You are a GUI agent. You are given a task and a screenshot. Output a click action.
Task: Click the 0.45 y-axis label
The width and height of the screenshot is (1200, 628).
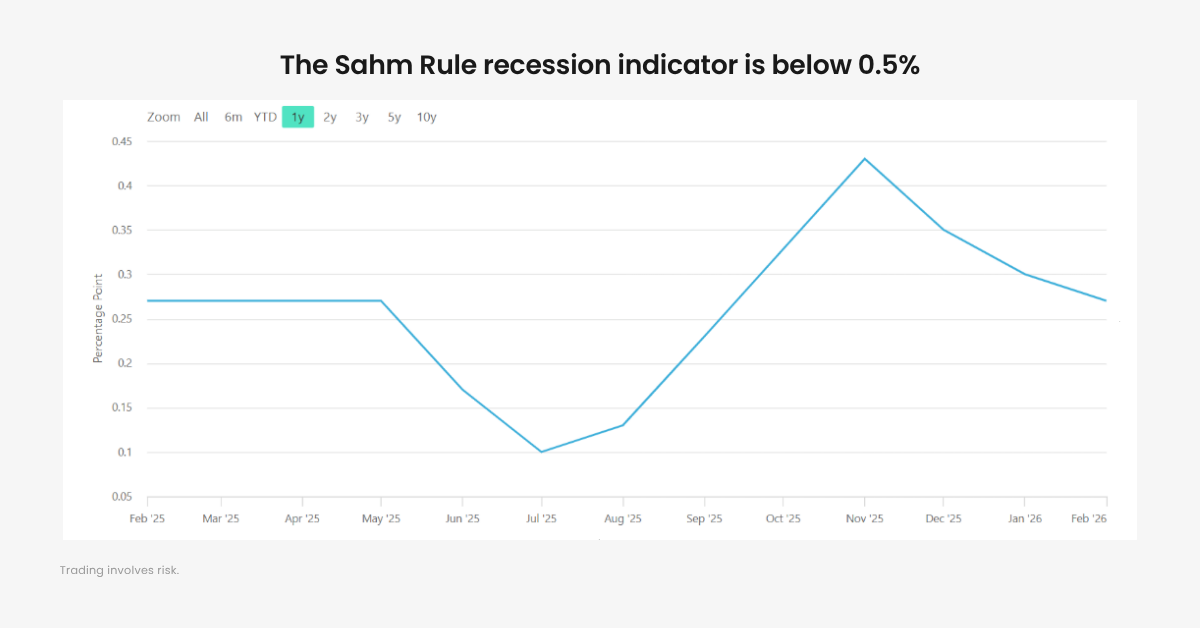[x=121, y=141]
